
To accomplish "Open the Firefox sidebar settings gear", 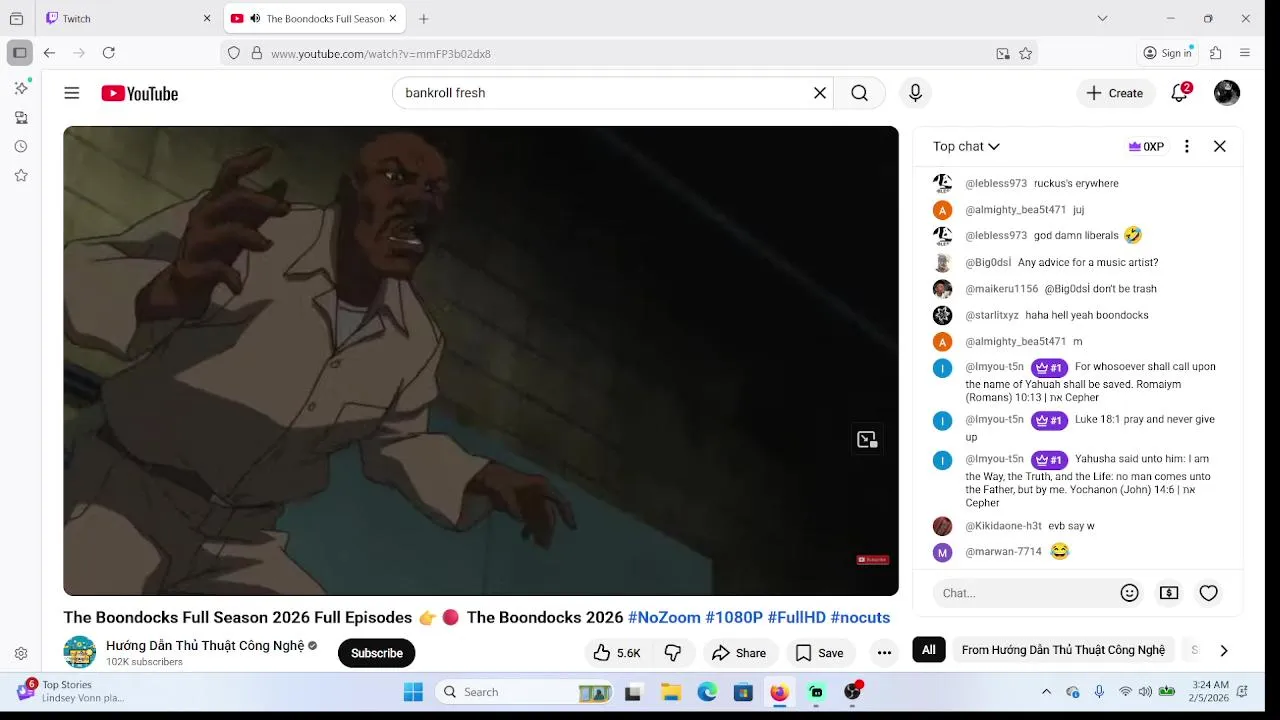I will 21,654.
